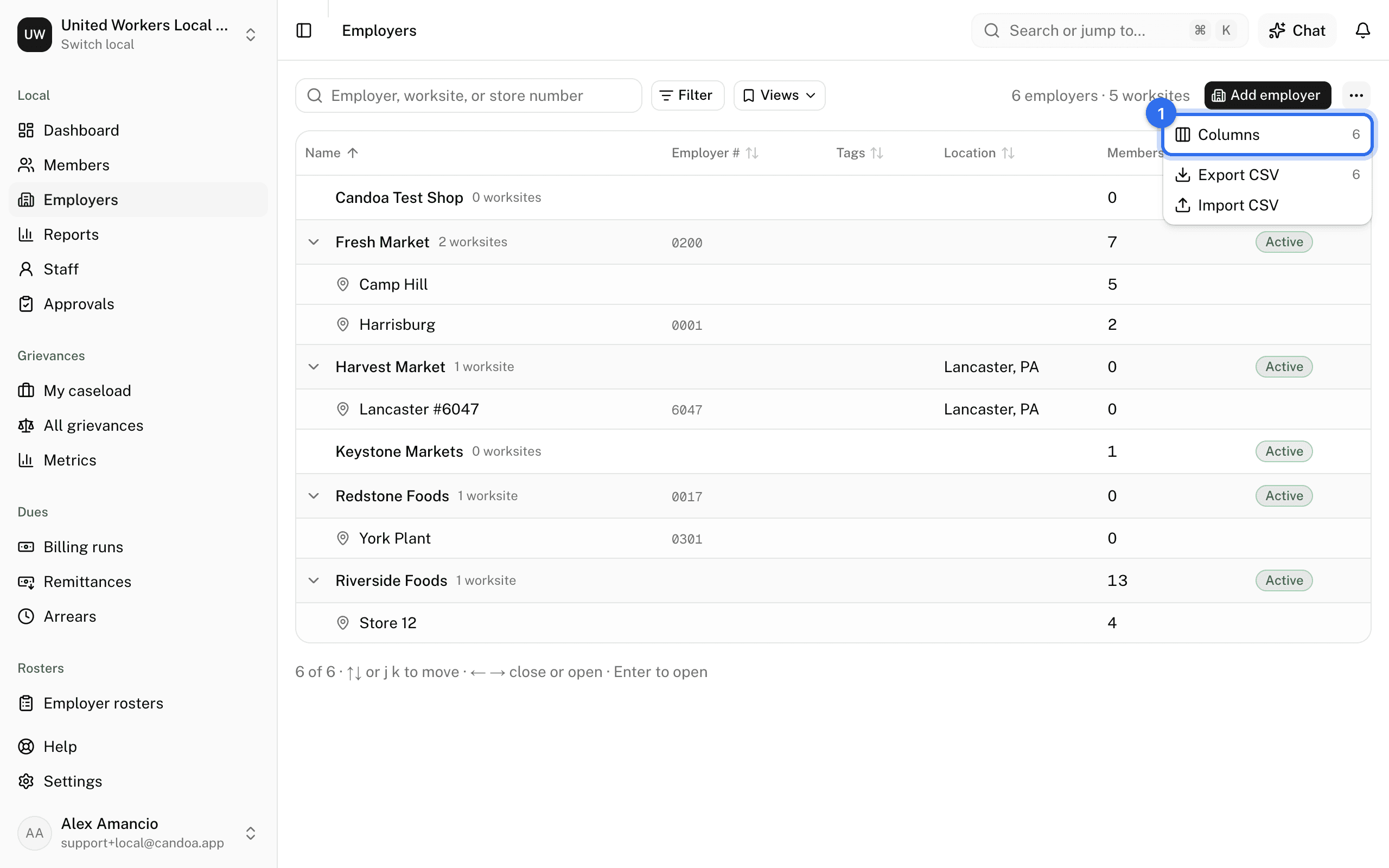Viewport: 1389px width, 868px height.
Task: Go to Members in the sidebar
Action: (x=138, y=165)
